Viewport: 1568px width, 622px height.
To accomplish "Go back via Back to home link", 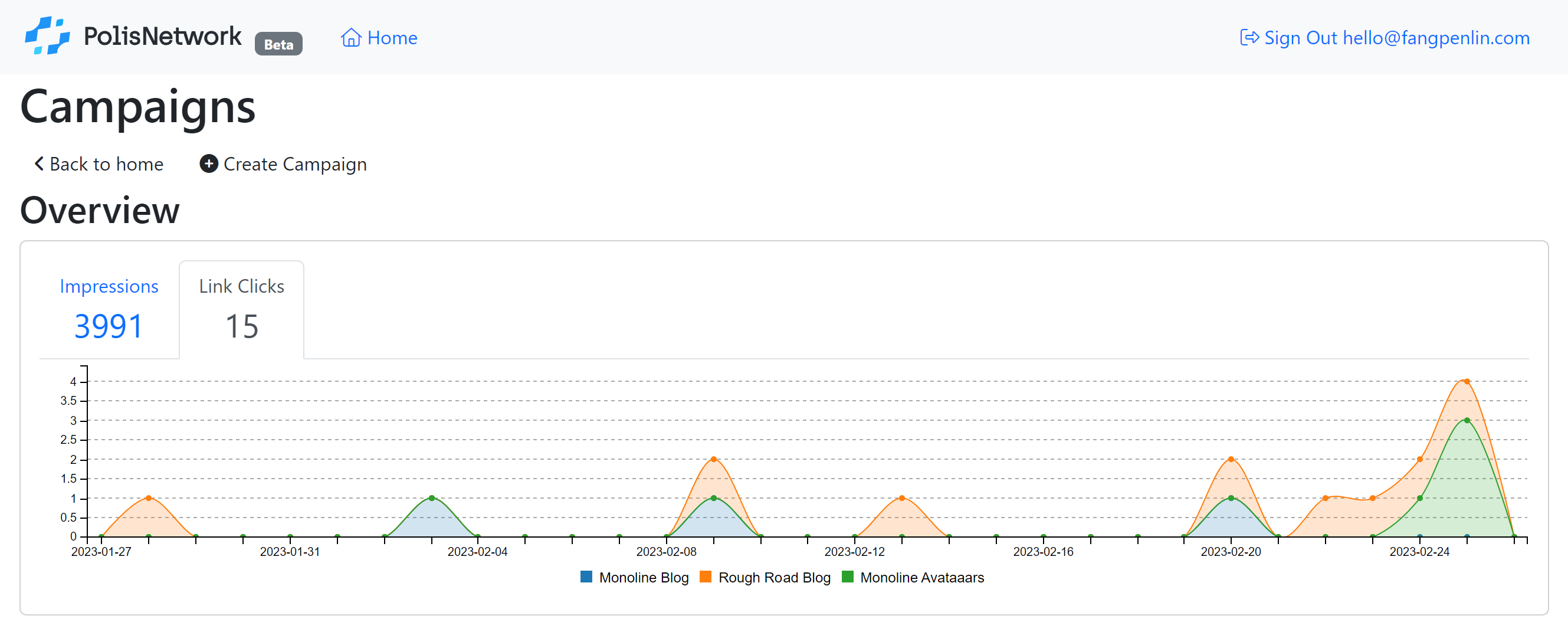I will (99, 164).
